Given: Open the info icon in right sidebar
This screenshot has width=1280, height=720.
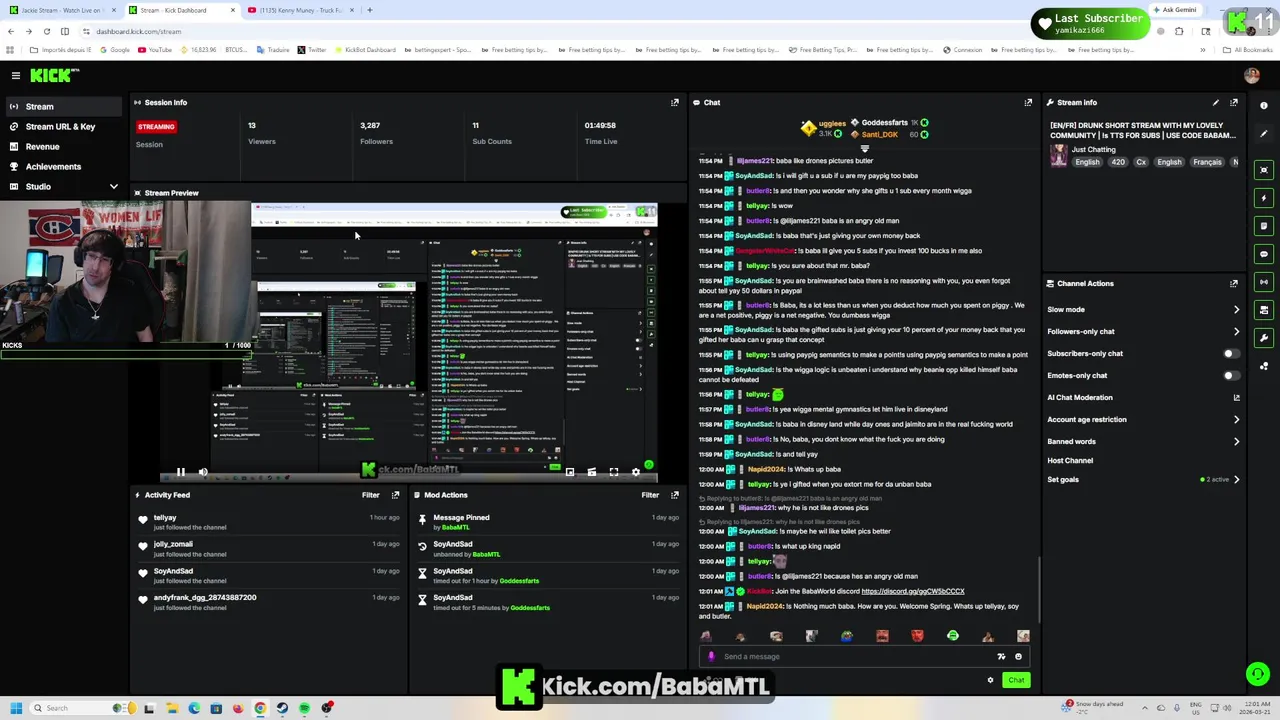Looking at the screenshot, I should (x=1264, y=105).
